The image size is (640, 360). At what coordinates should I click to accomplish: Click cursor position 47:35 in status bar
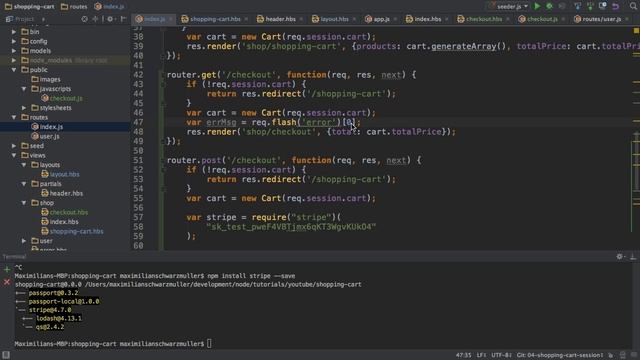463,355
